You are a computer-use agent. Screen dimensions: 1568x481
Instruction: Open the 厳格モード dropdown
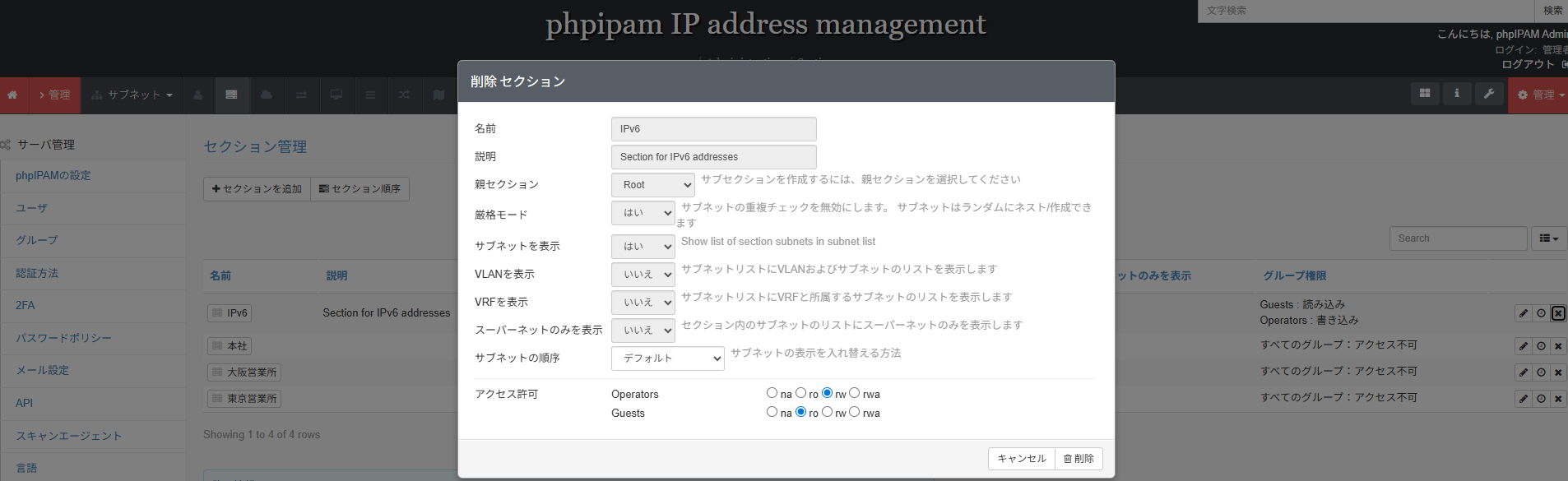click(643, 213)
